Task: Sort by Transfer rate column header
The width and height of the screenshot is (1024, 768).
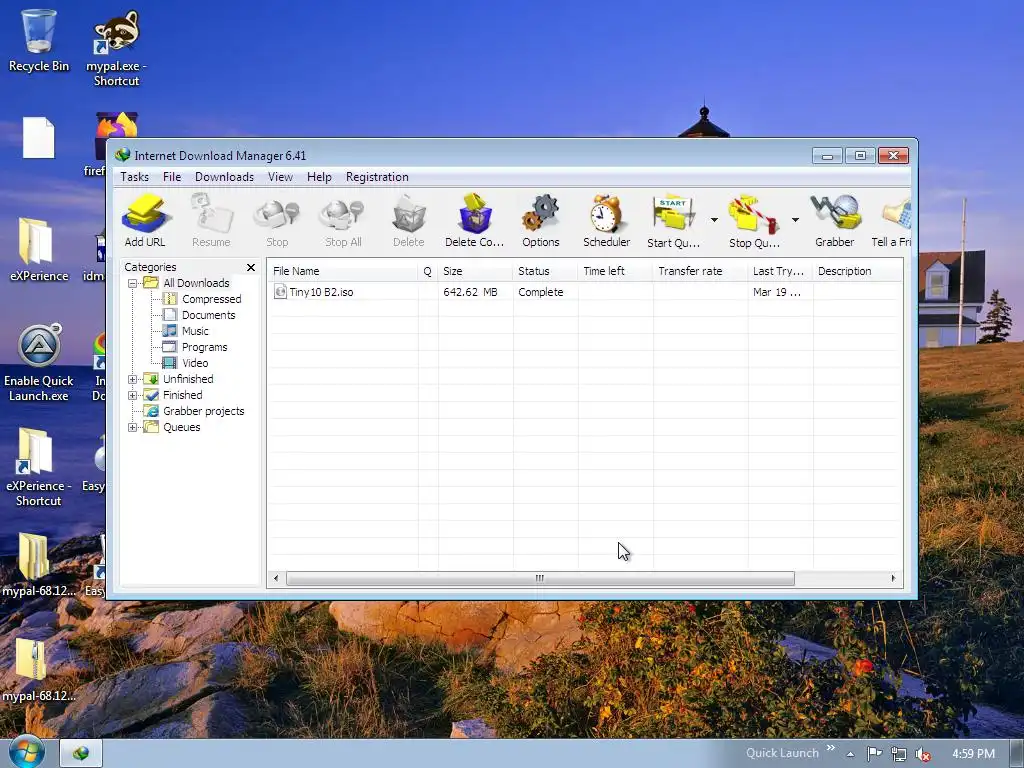Action: [x=700, y=271]
